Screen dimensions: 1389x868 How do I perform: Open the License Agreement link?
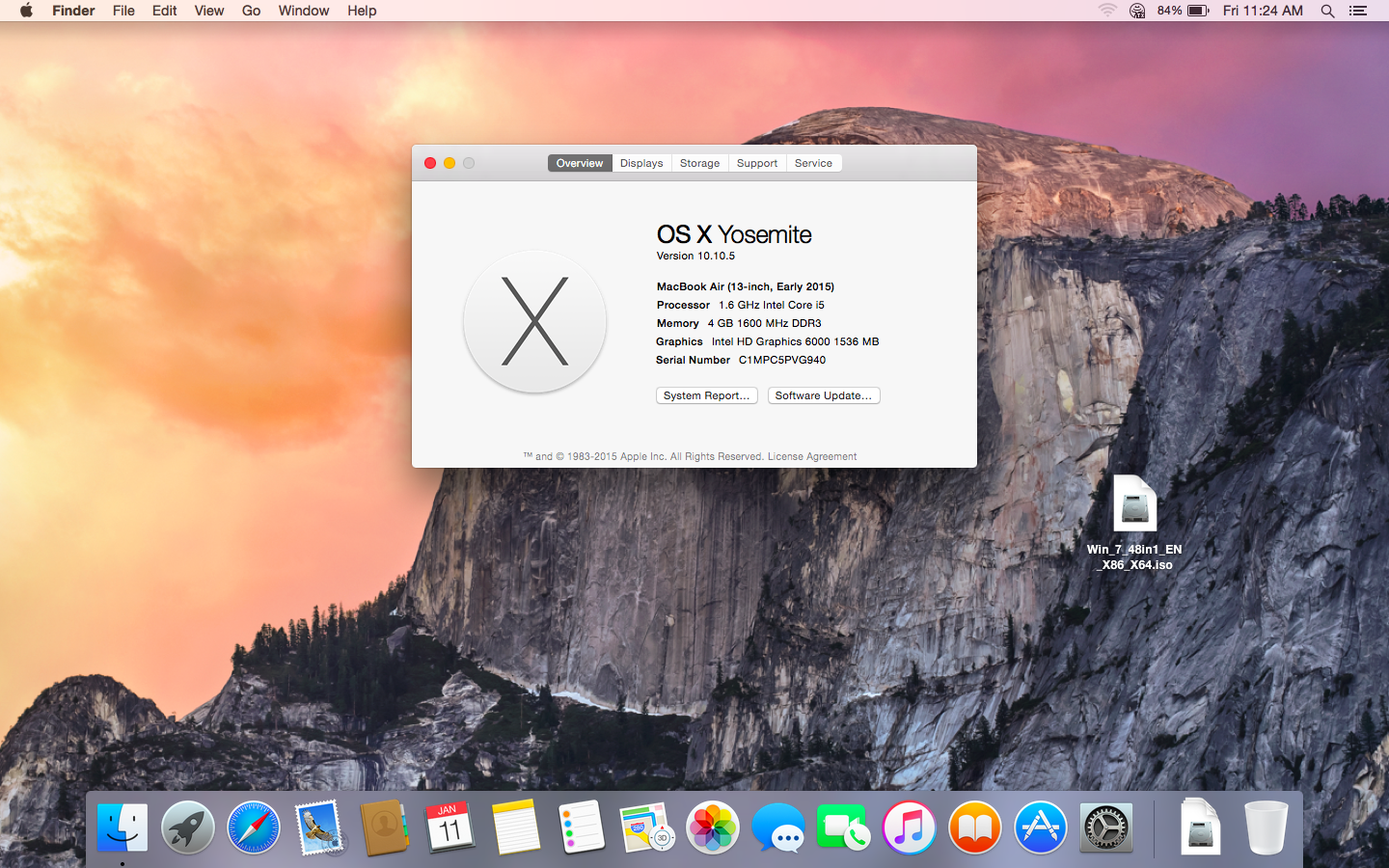tap(811, 456)
